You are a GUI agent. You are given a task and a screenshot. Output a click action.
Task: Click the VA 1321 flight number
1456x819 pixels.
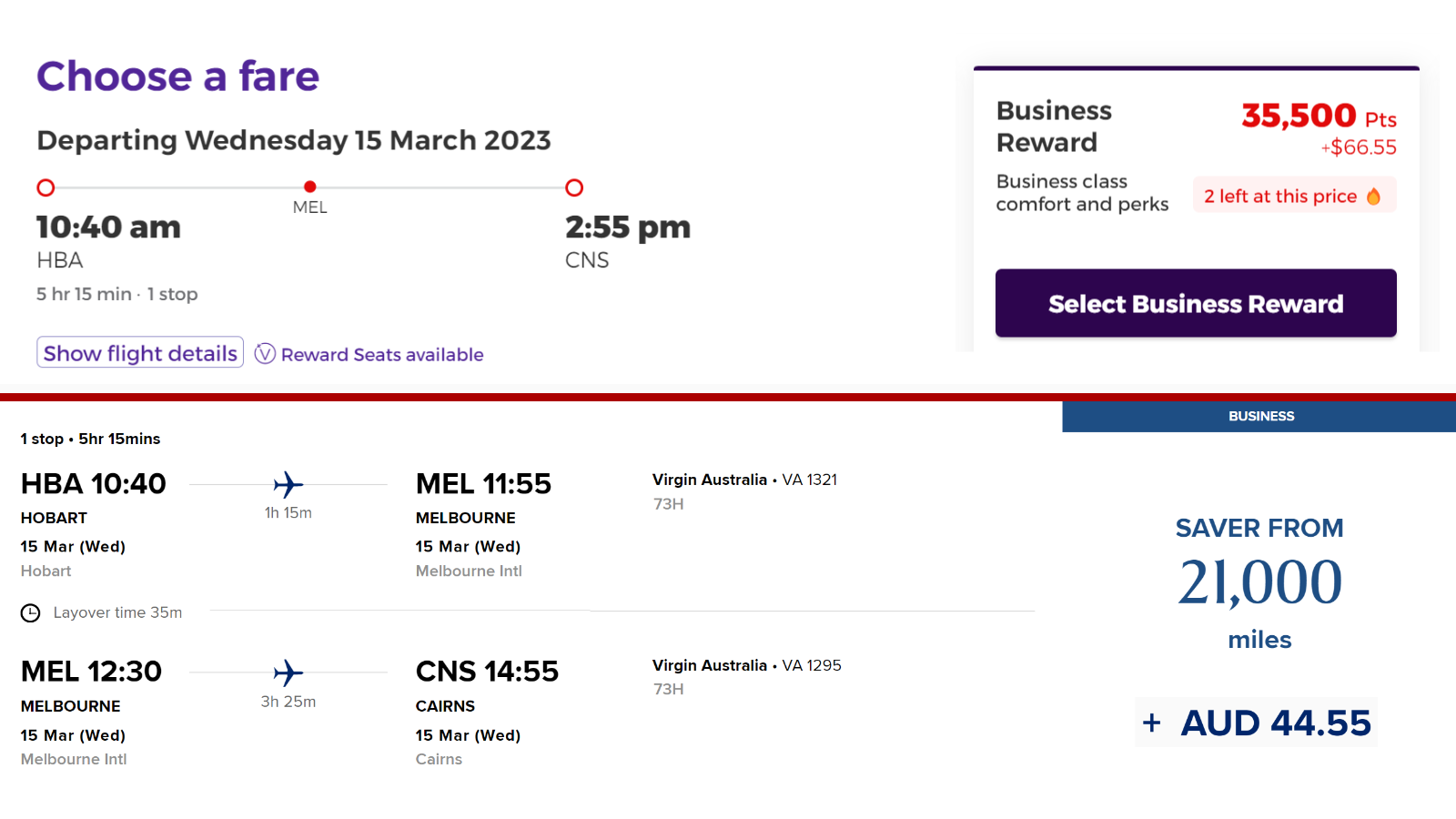coord(810,480)
